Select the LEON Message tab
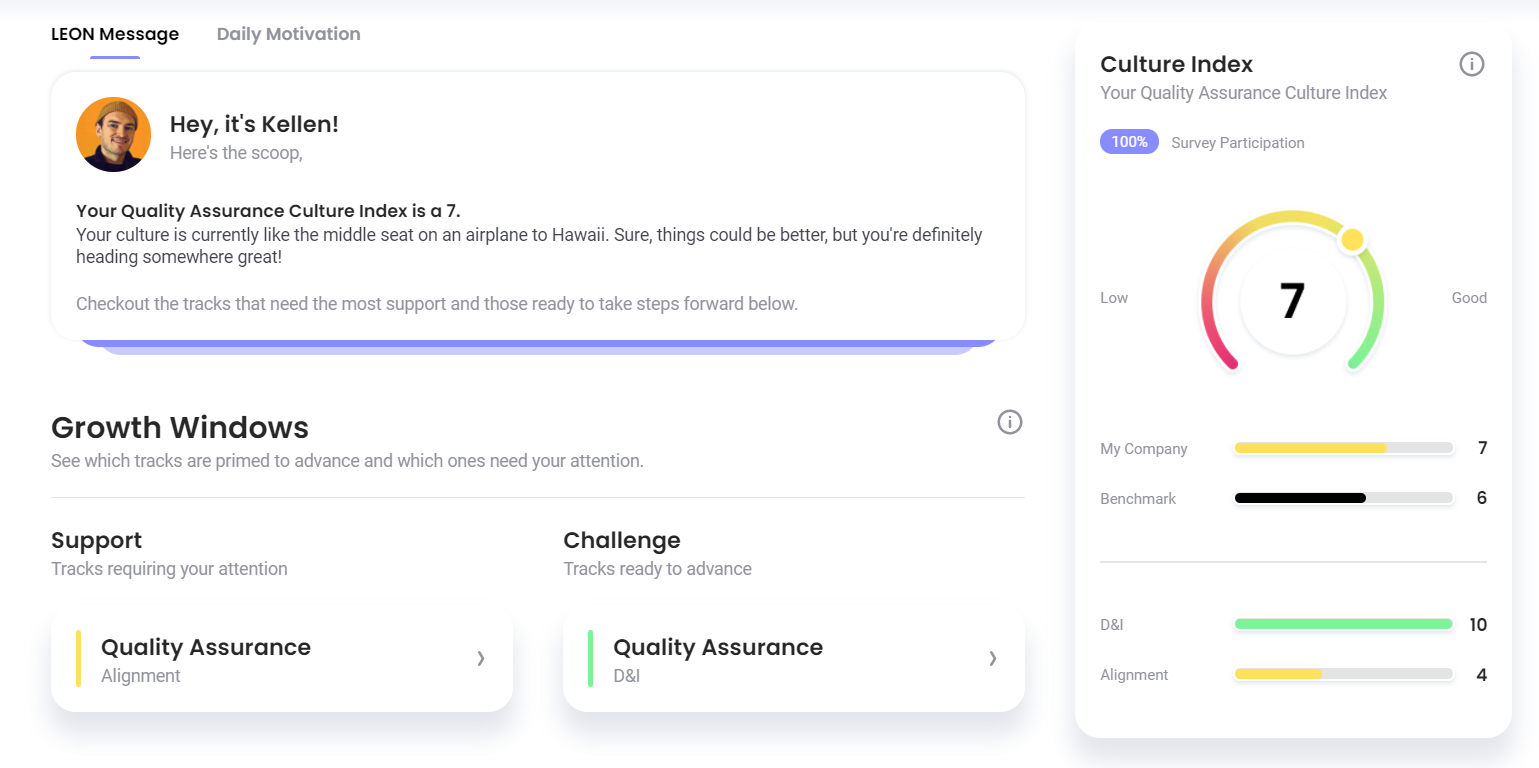This screenshot has width=1539, height=768. pos(115,34)
